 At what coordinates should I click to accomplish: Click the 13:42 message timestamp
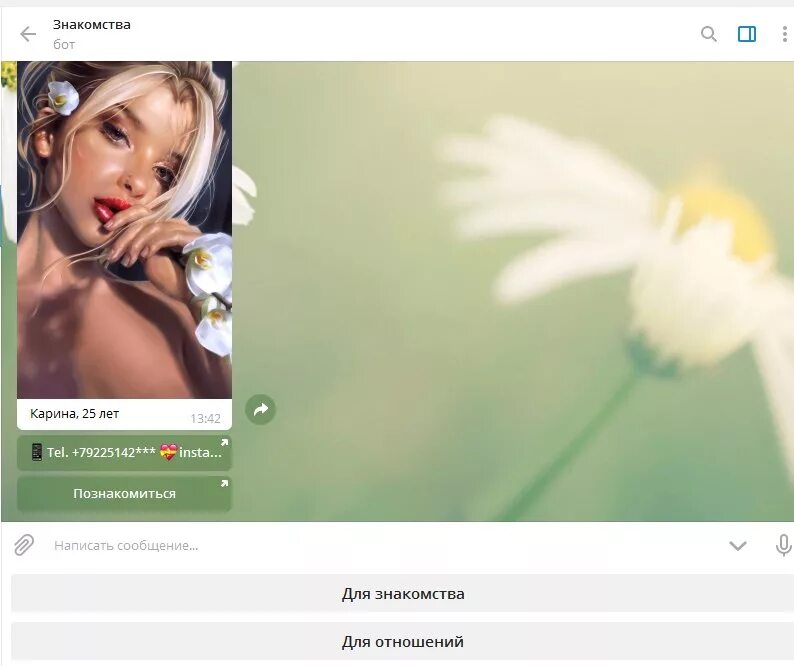(205, 419)
